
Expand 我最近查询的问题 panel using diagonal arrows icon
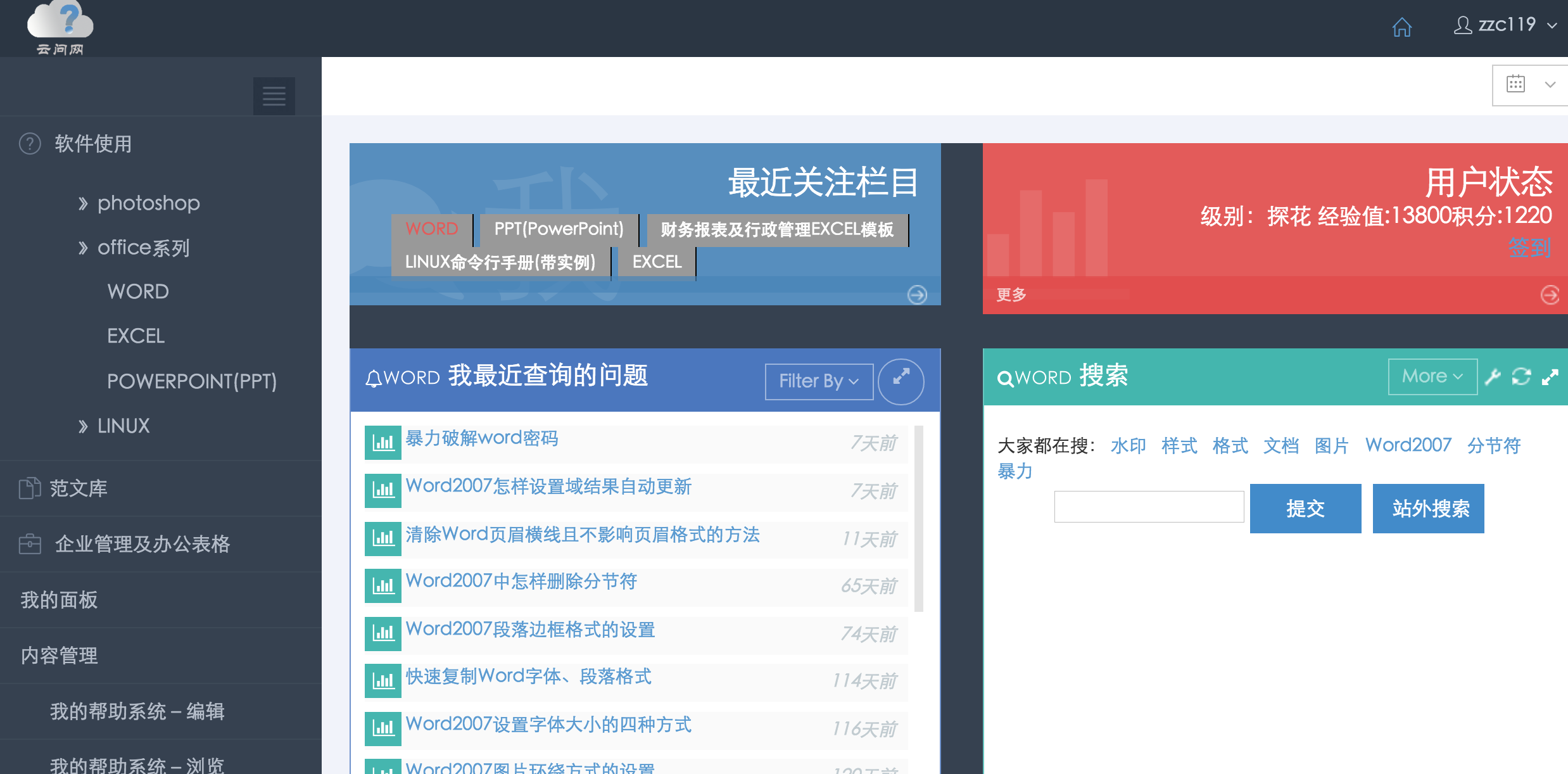(x=902, y=381)
